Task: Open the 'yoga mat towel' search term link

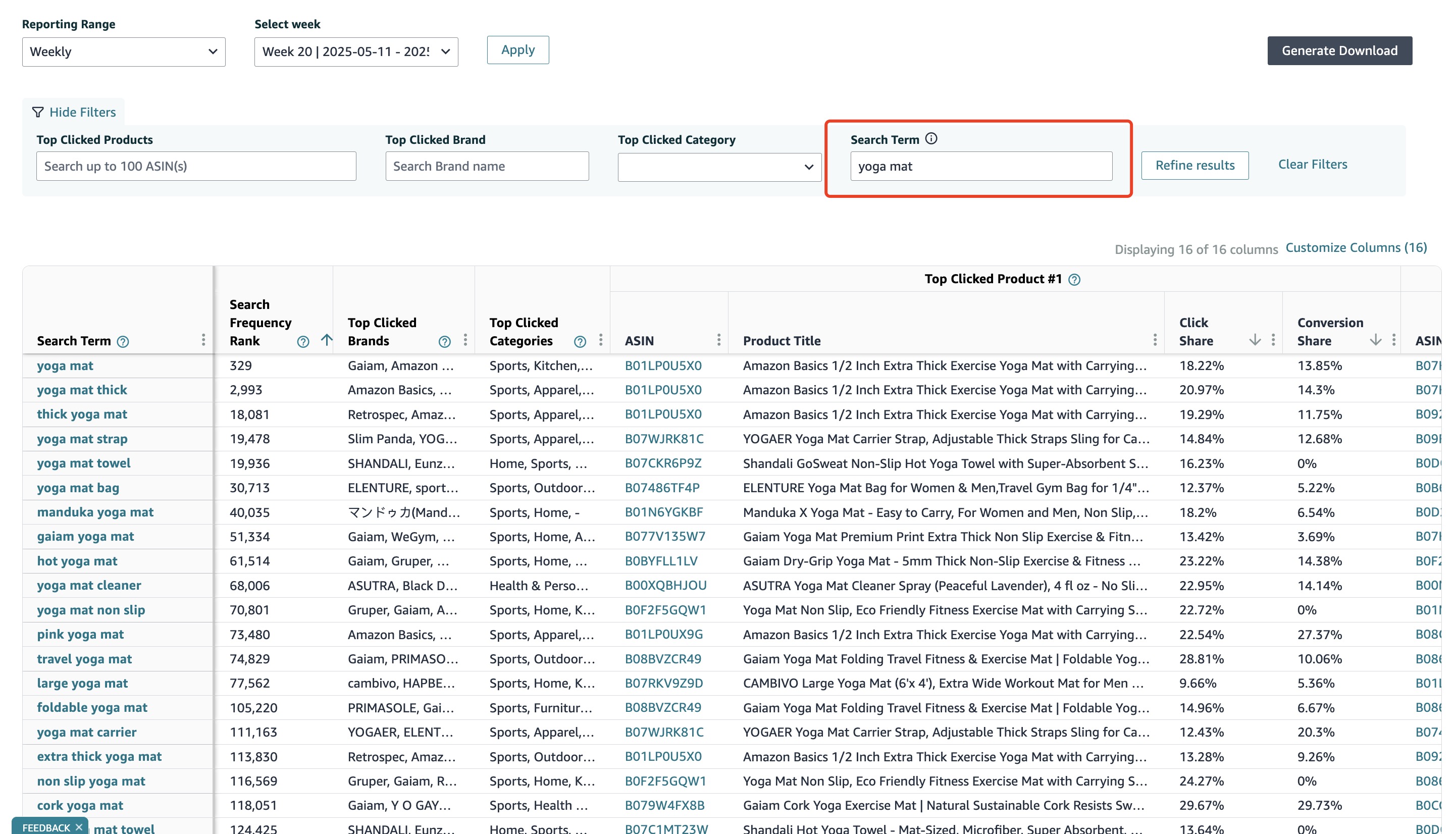Action: coord(84,463)
